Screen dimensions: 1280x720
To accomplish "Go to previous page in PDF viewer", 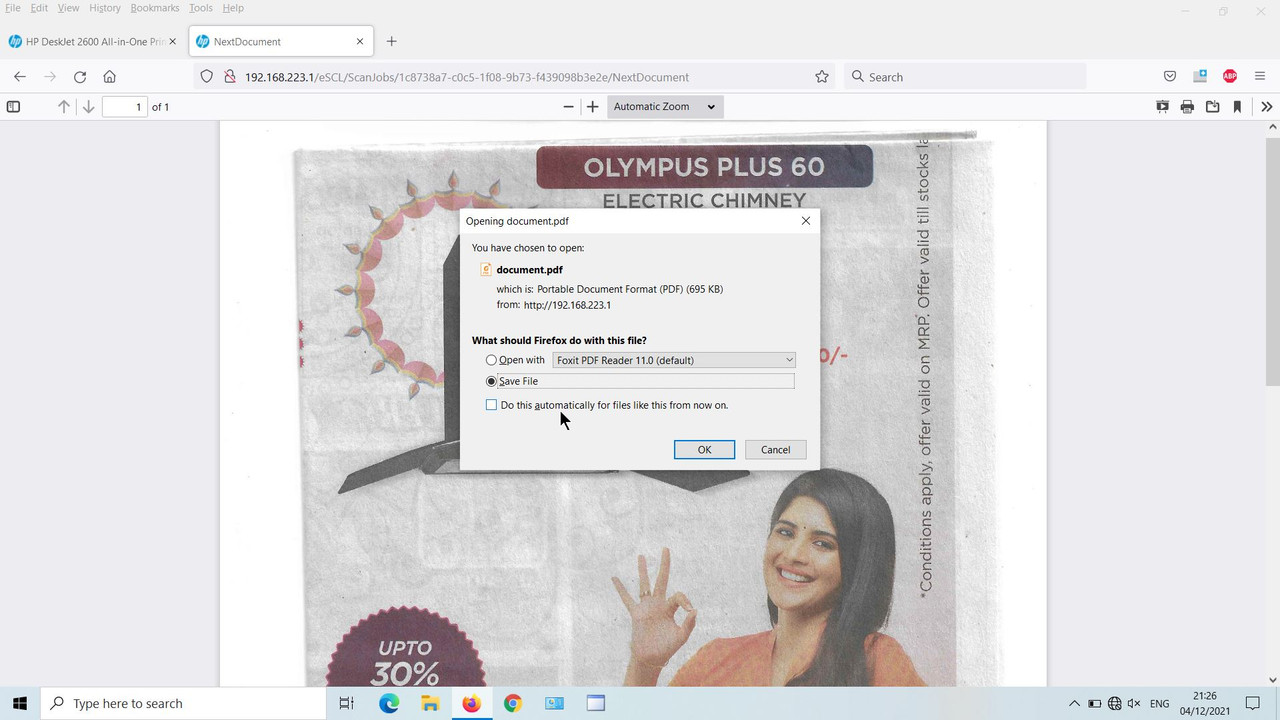I will tap(64, 107).
